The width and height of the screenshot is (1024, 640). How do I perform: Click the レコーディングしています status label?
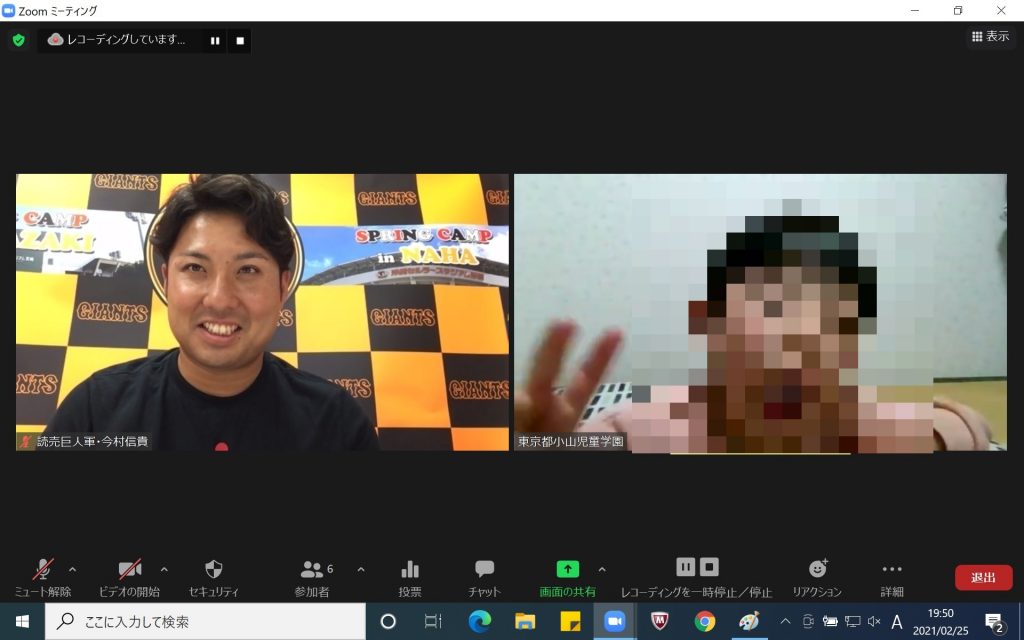[x=126, y=40]
